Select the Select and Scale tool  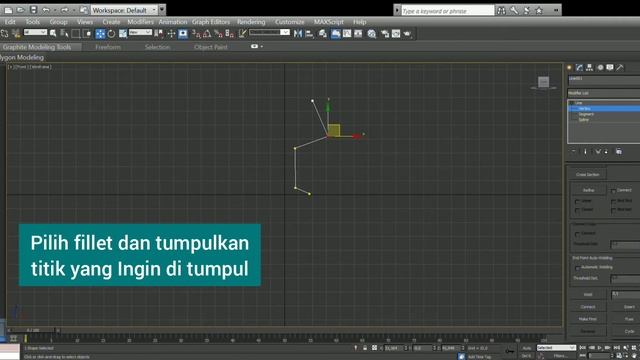[x=123, y=34]
